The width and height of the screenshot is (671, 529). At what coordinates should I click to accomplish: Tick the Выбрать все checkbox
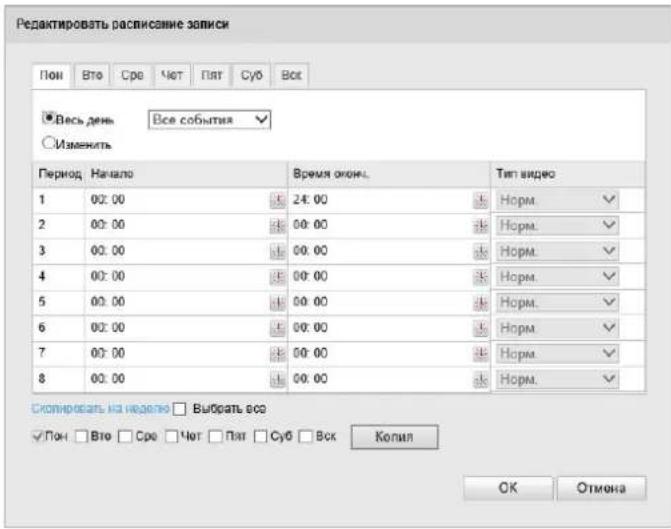point(179,409)
